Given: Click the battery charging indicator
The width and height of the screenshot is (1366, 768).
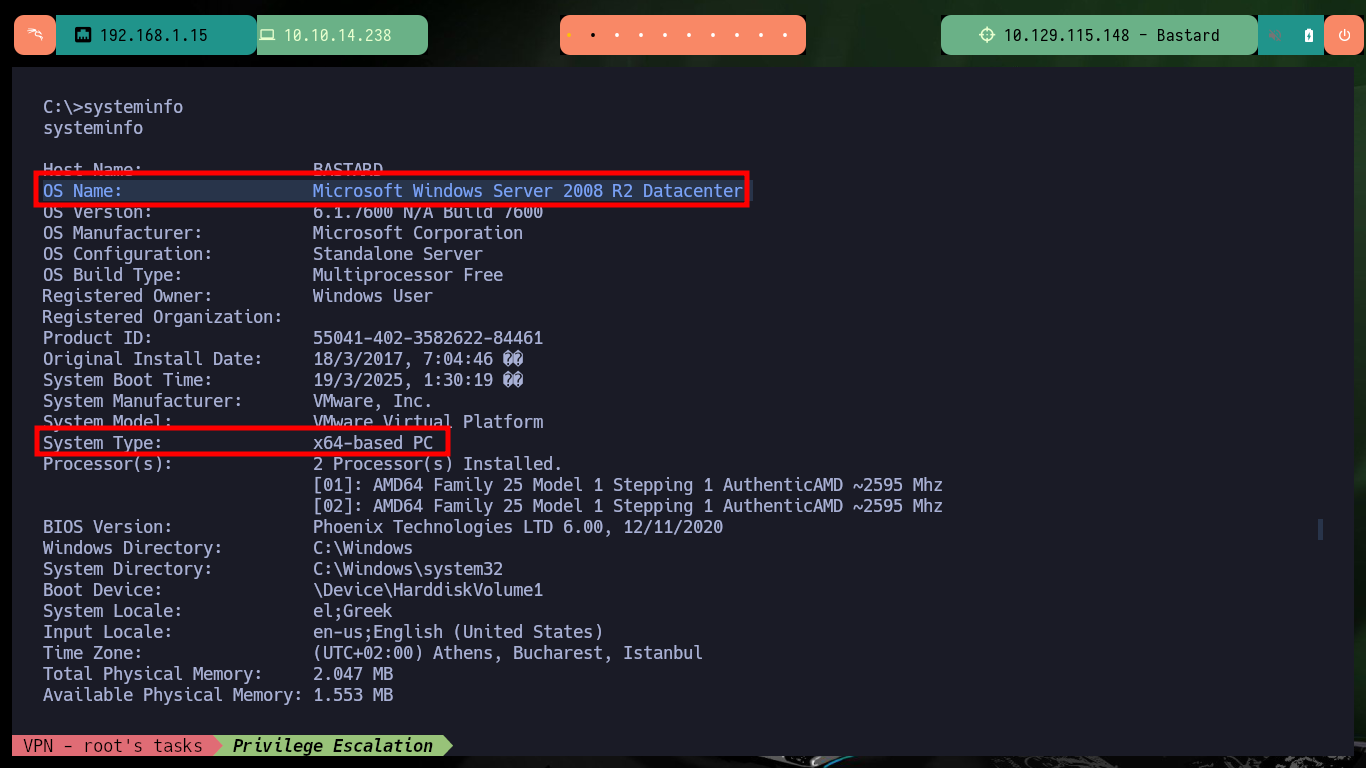Looking at the screenshot, I should tap(1309, 35).
